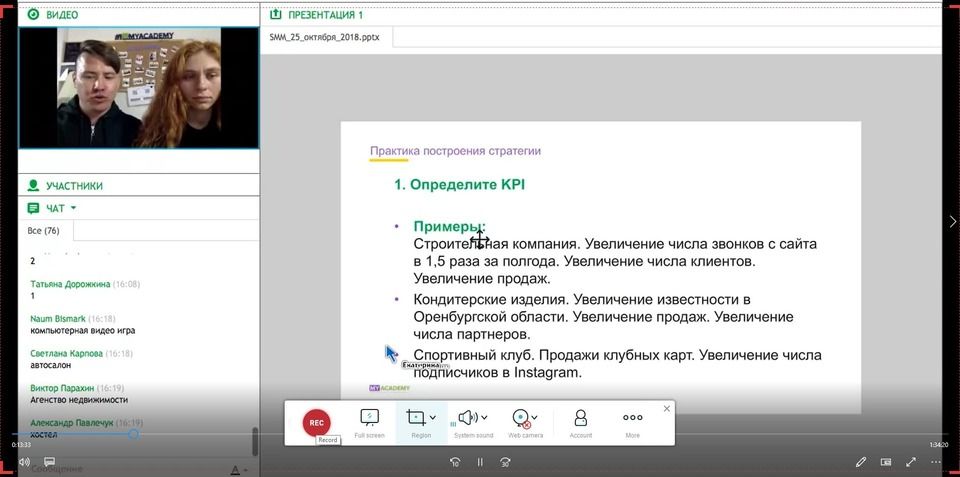Click the Участники person icon
Image resolution: width=960 pixels, height=477 pixels.
click(33, 186)
